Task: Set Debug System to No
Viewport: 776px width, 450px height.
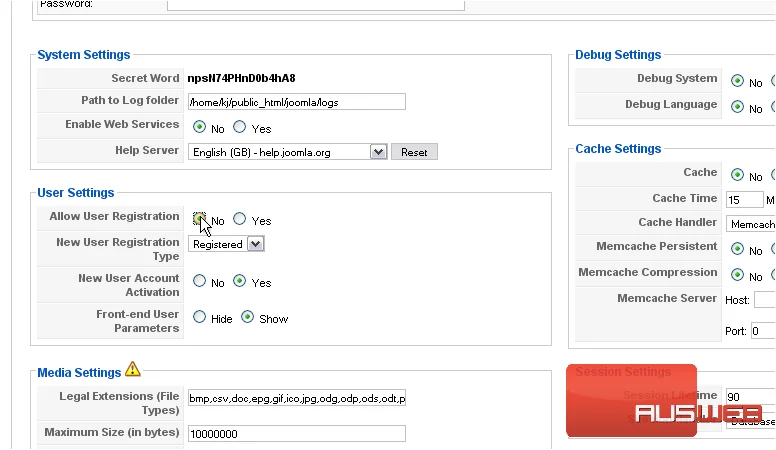Action: coord(737,81)
